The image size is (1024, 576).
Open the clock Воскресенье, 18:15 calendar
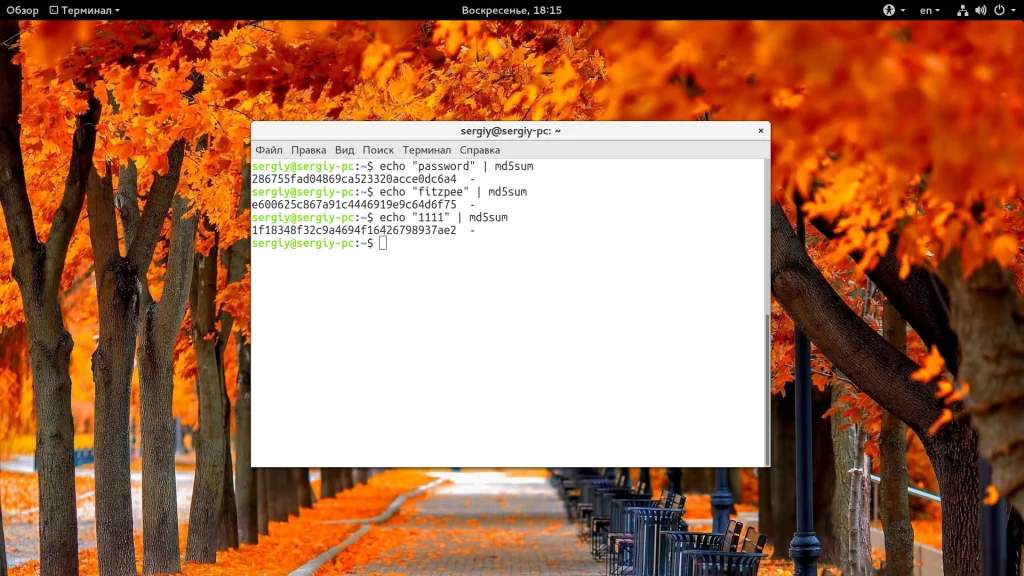[x=511, y=10]
